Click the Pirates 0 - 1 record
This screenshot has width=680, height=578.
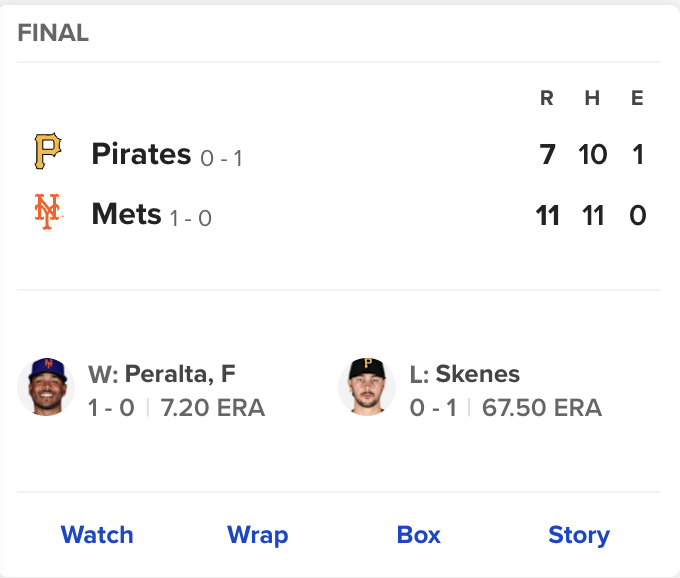(x=221, y=158)
